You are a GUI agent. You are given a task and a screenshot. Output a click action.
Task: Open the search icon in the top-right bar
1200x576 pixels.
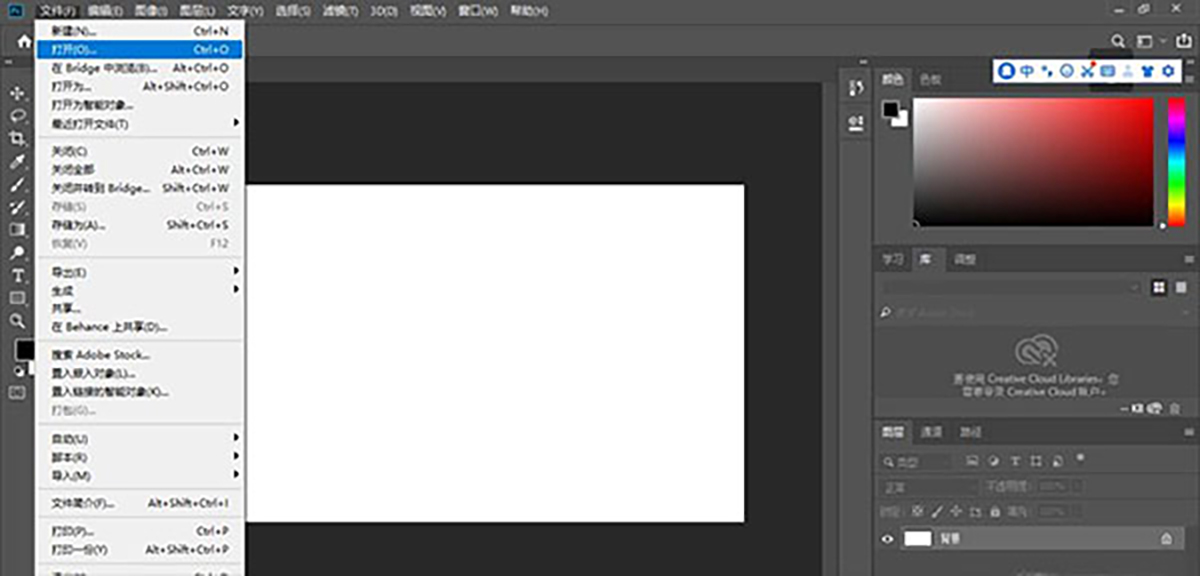(1119, 41)
